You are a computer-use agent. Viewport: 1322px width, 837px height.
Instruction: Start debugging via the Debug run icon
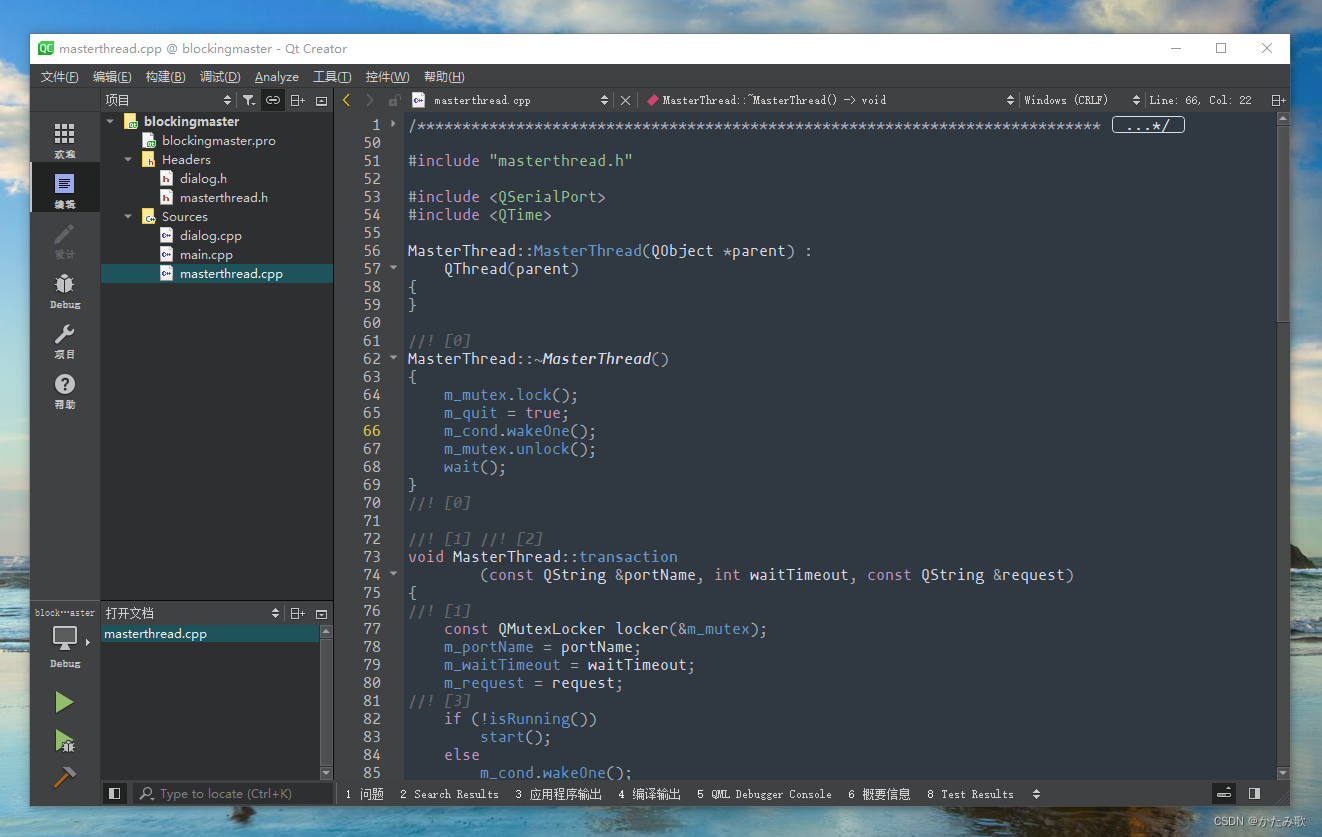point(64,740)
